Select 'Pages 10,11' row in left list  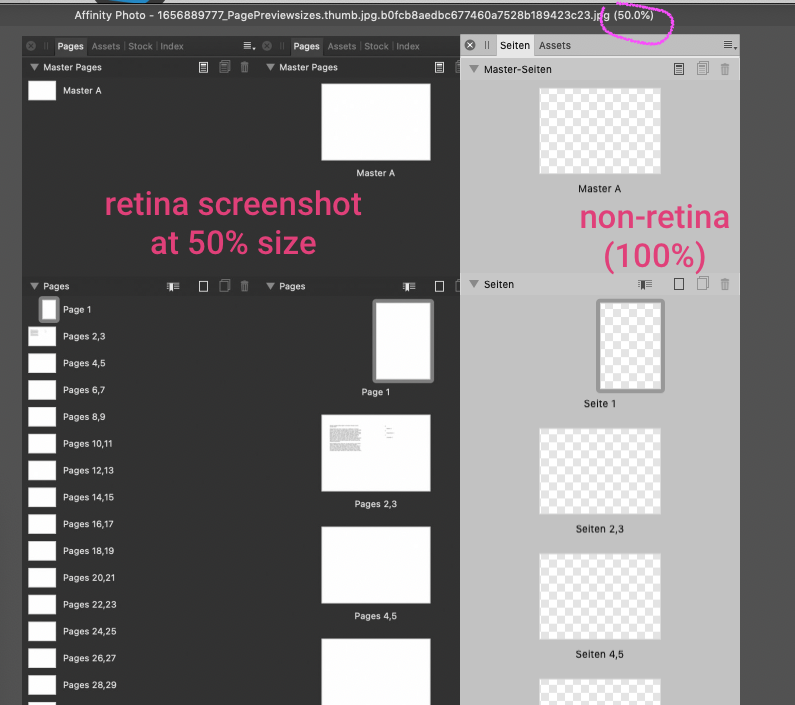(x=142, y=444)
